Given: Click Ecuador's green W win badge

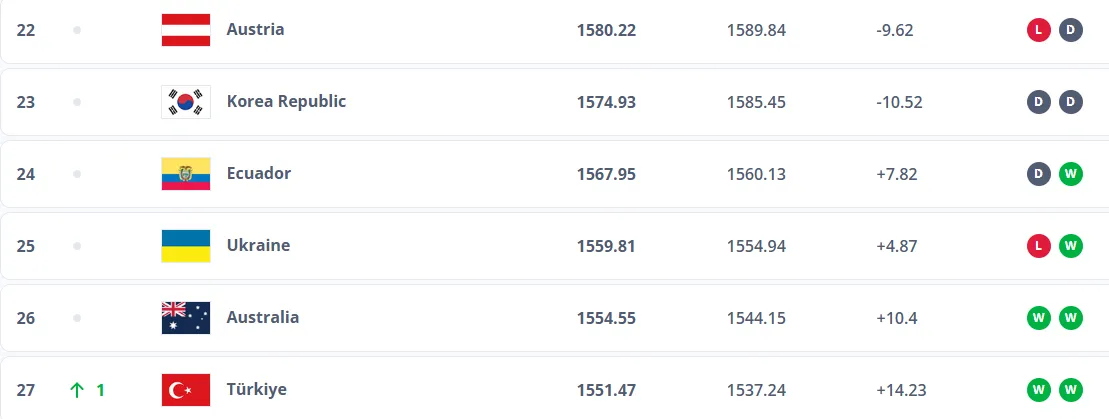Looking at the screenshot, I should pos(1070,174).
